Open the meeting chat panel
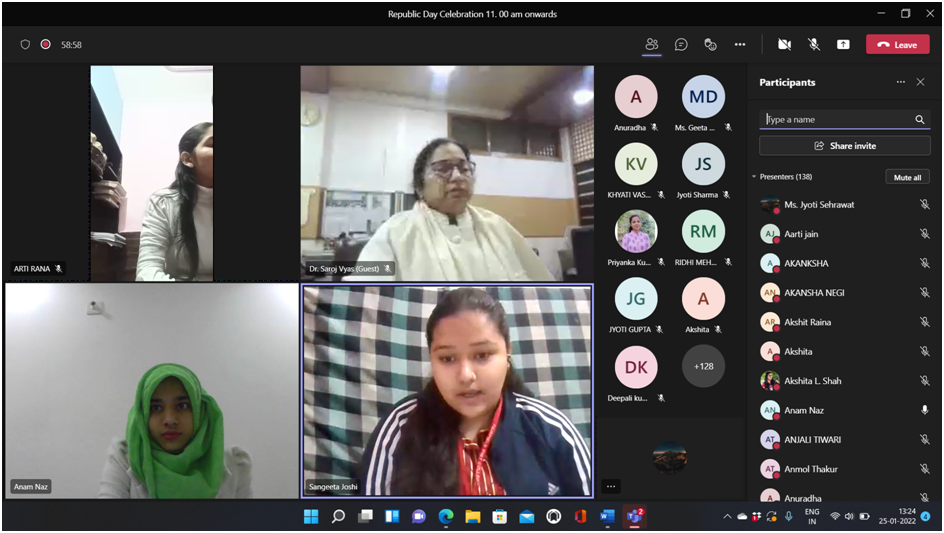This screenshot has height=533, width=944. click(681, 45)
